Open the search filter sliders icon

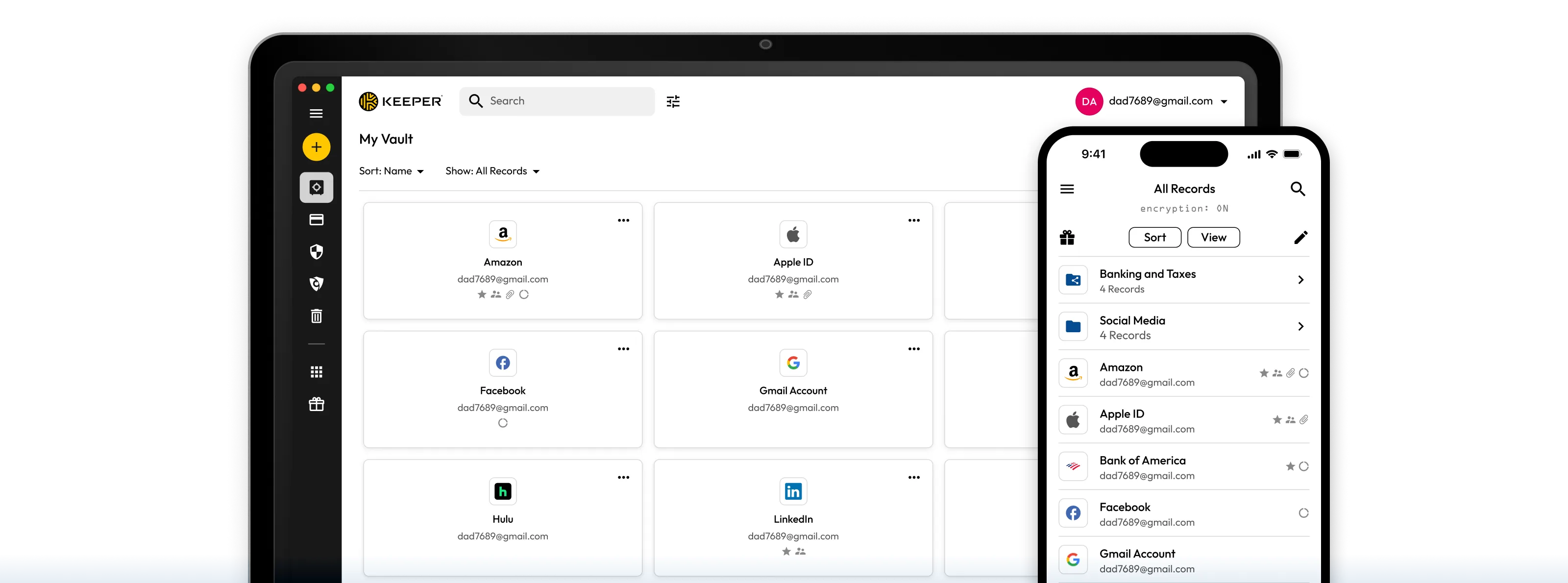(x=673, y=101)
